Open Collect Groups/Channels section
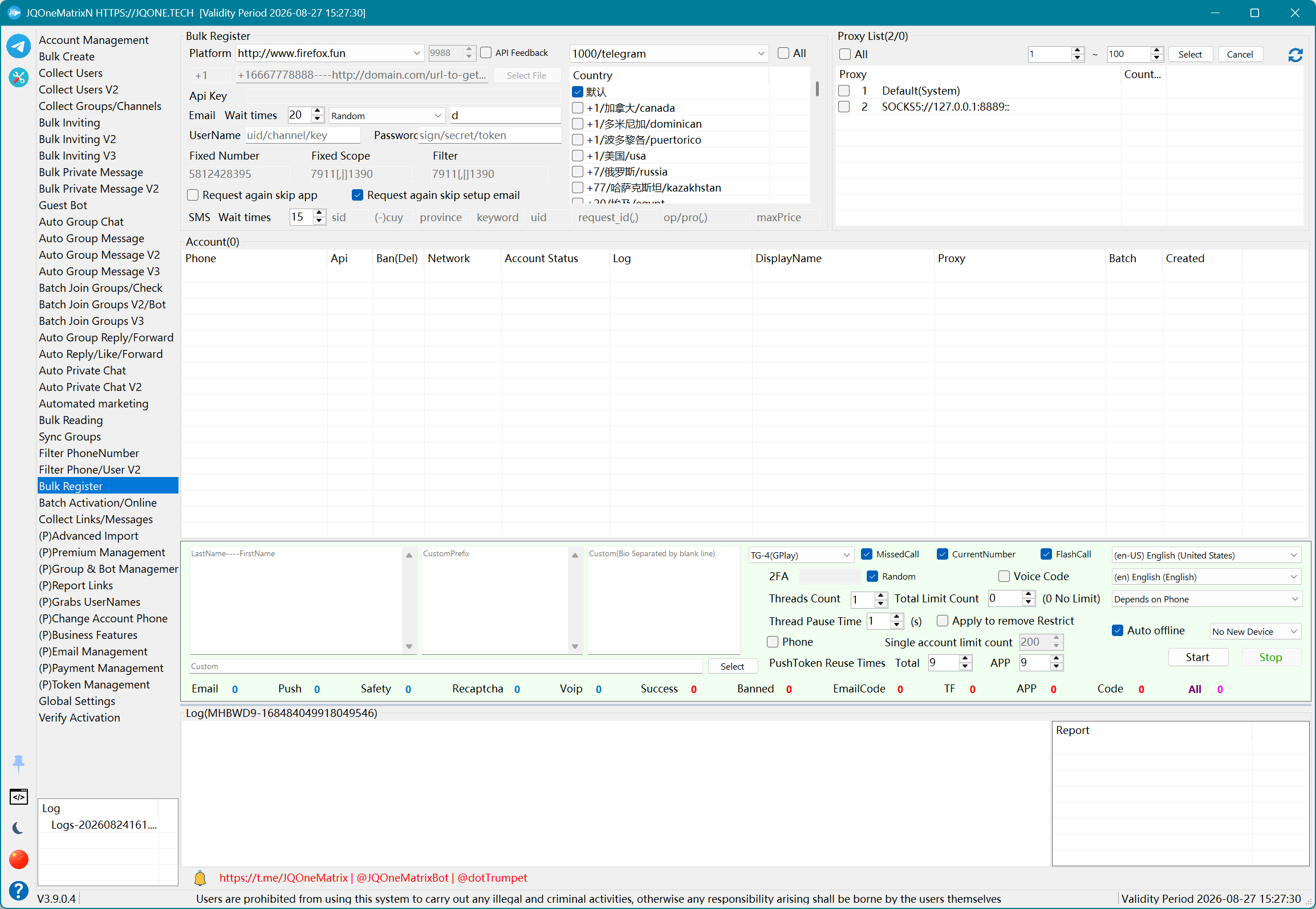Viewport: 1316px width, 909px height. coord(100,106)
